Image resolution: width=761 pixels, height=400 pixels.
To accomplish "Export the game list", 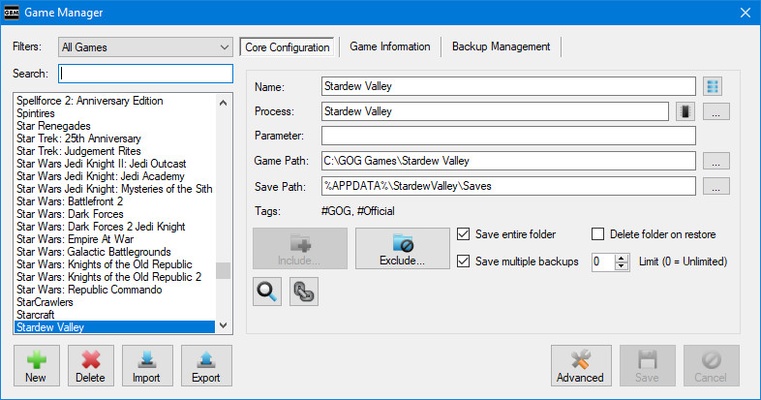I will click(207, 366).
